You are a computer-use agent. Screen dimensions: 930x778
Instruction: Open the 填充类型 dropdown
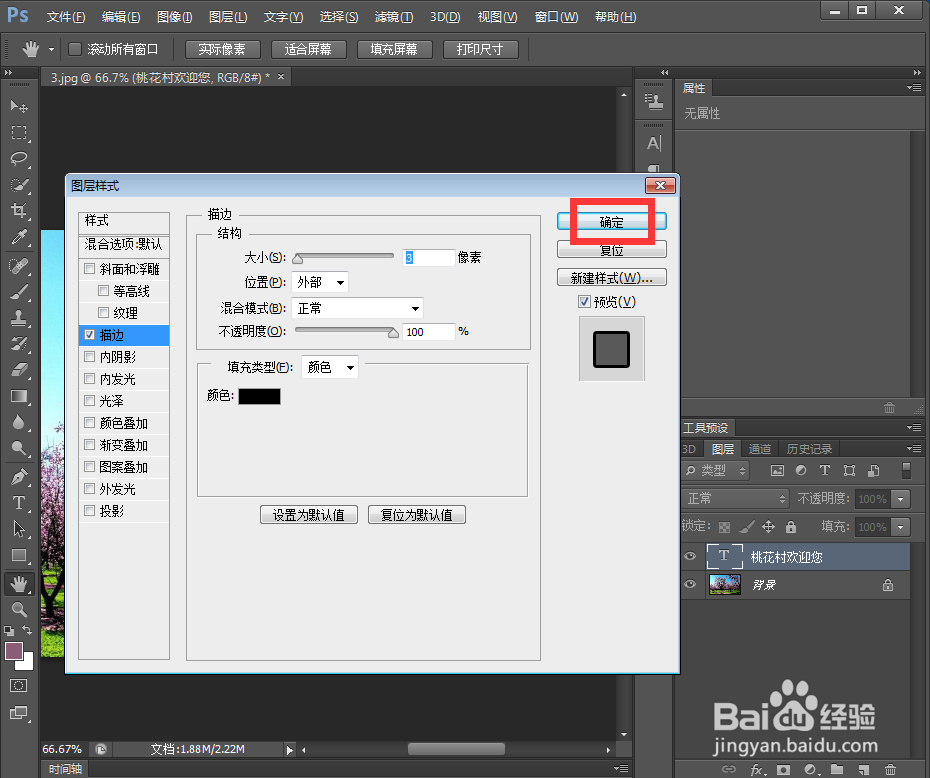tap(330, 367)
